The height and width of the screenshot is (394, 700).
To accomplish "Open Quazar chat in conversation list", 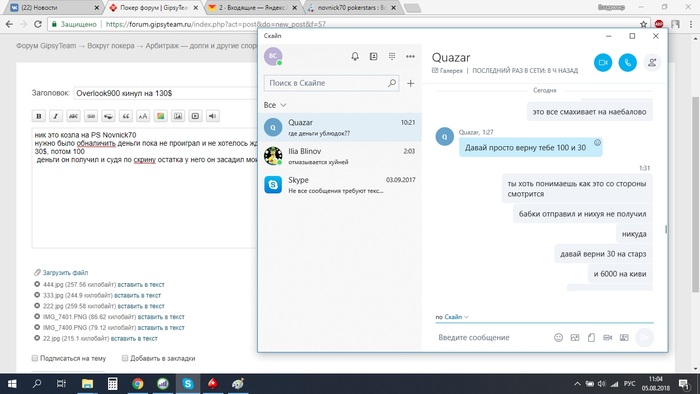I will [340, 128].
